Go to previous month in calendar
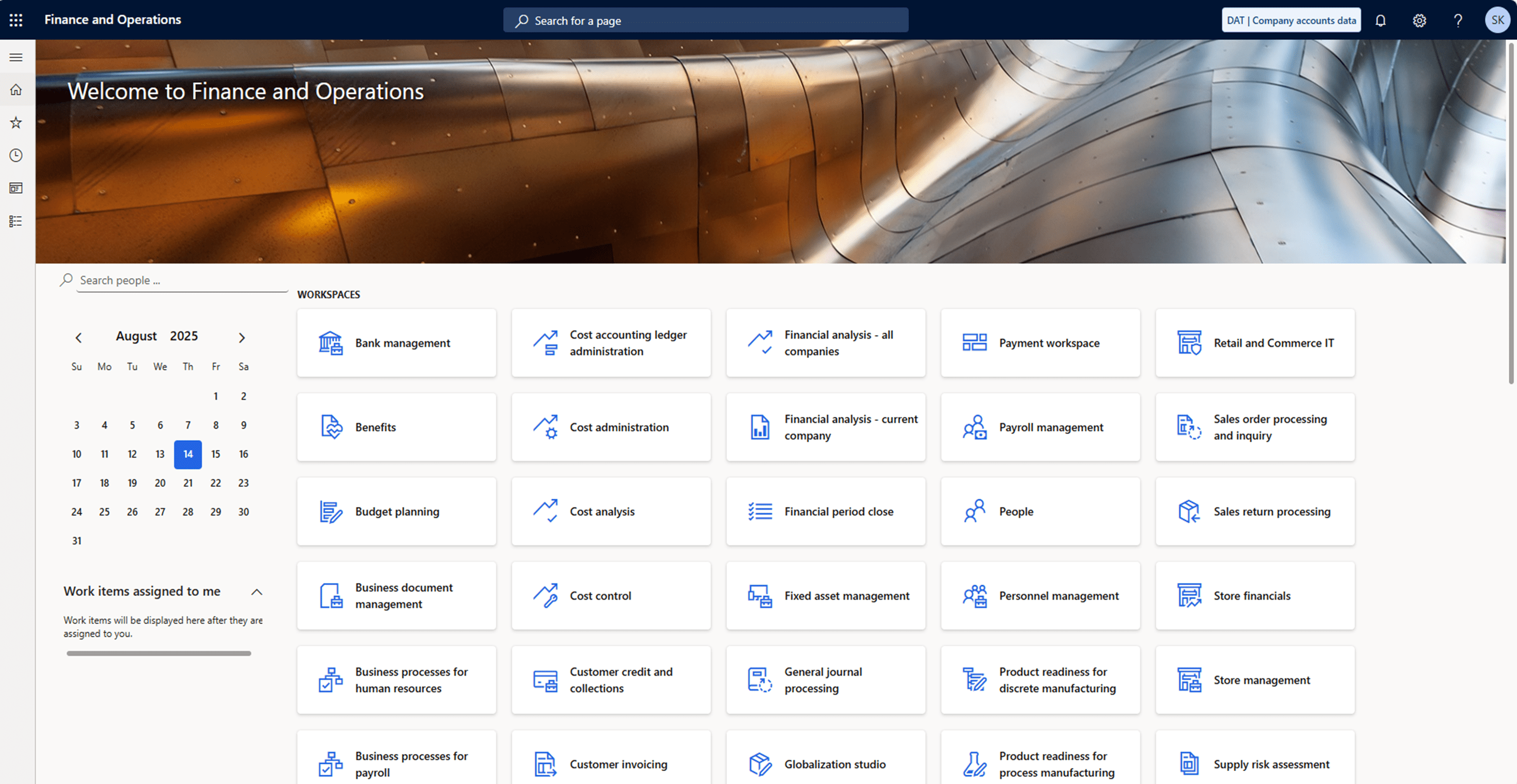Image resolution: width=1517 pixels, height=784 pixels. pos(78,337)
